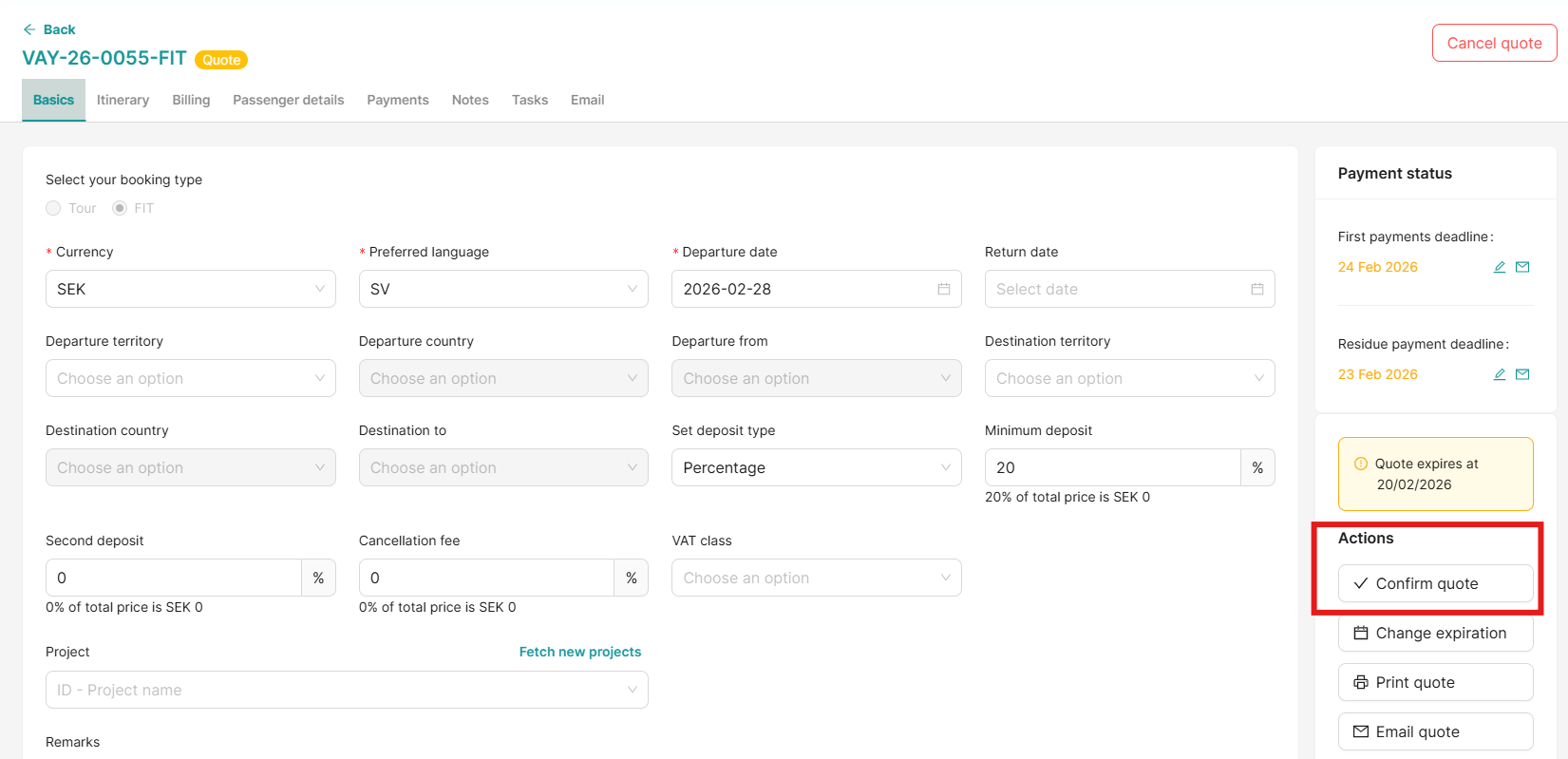Switch to the Itinerary tab
The width and height of the screenshot is (1568, 759).
123,100
